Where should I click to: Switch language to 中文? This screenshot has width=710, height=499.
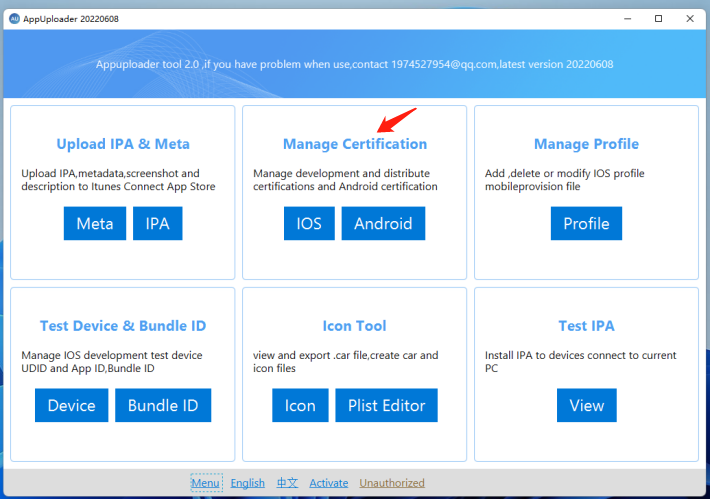click(288, 483)
